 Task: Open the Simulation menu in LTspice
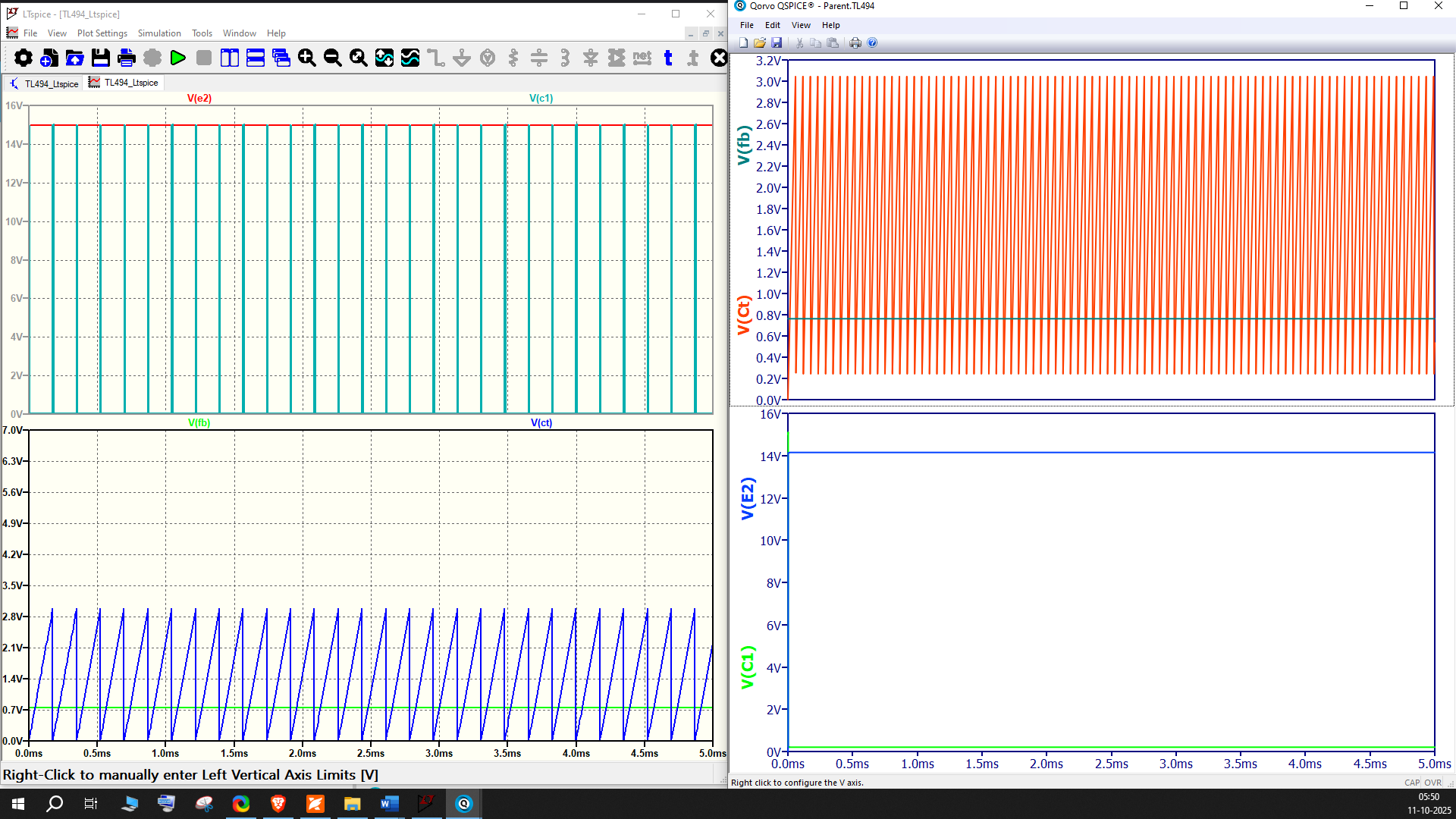159,33
